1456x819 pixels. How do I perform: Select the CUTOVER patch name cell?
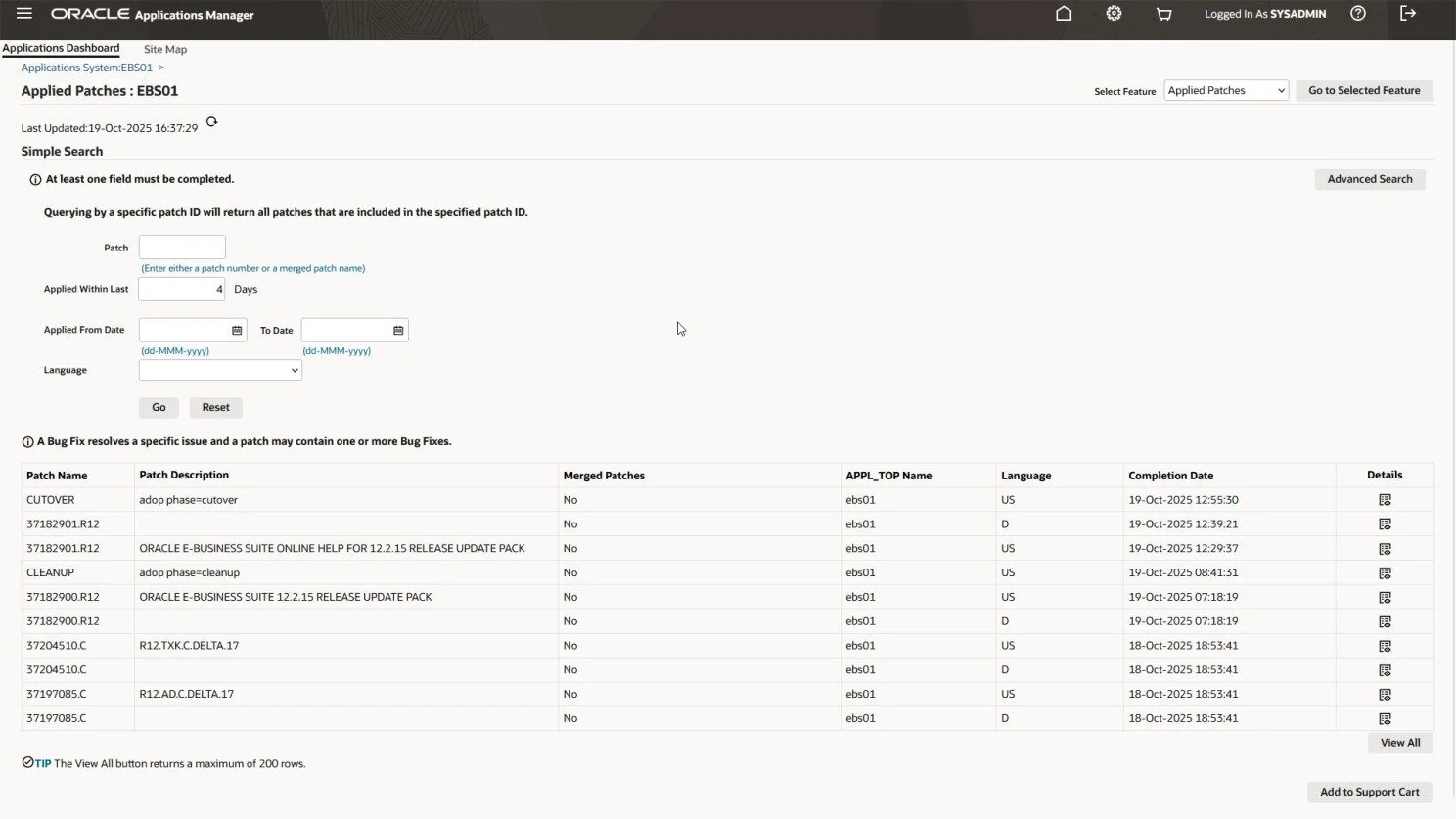(51, 500)
